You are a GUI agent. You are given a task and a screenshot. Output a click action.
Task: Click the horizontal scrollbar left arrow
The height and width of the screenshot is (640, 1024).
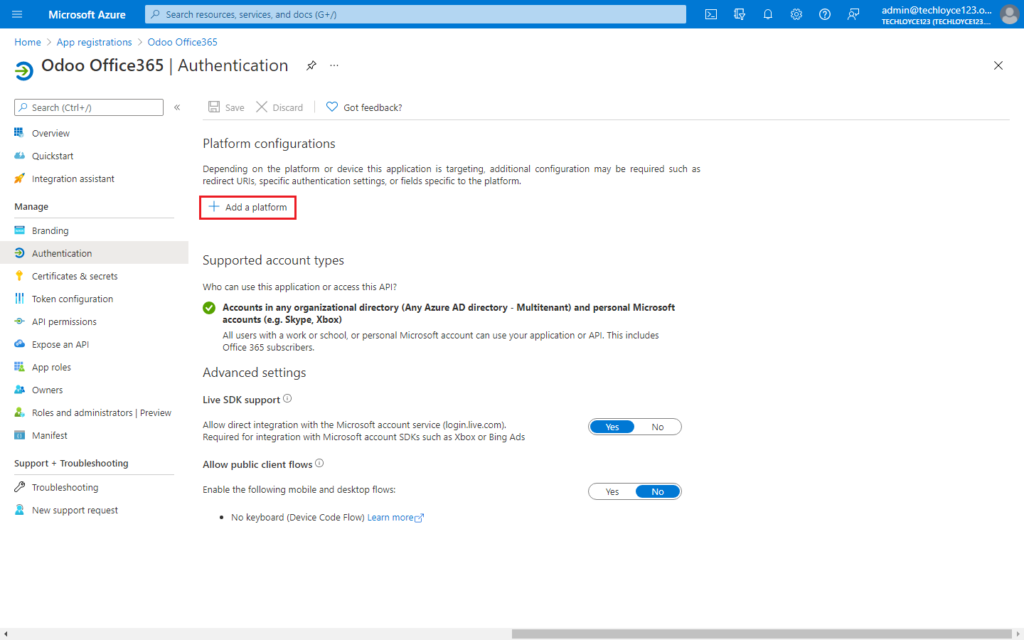pyautogui.click(x=5, y=633)
